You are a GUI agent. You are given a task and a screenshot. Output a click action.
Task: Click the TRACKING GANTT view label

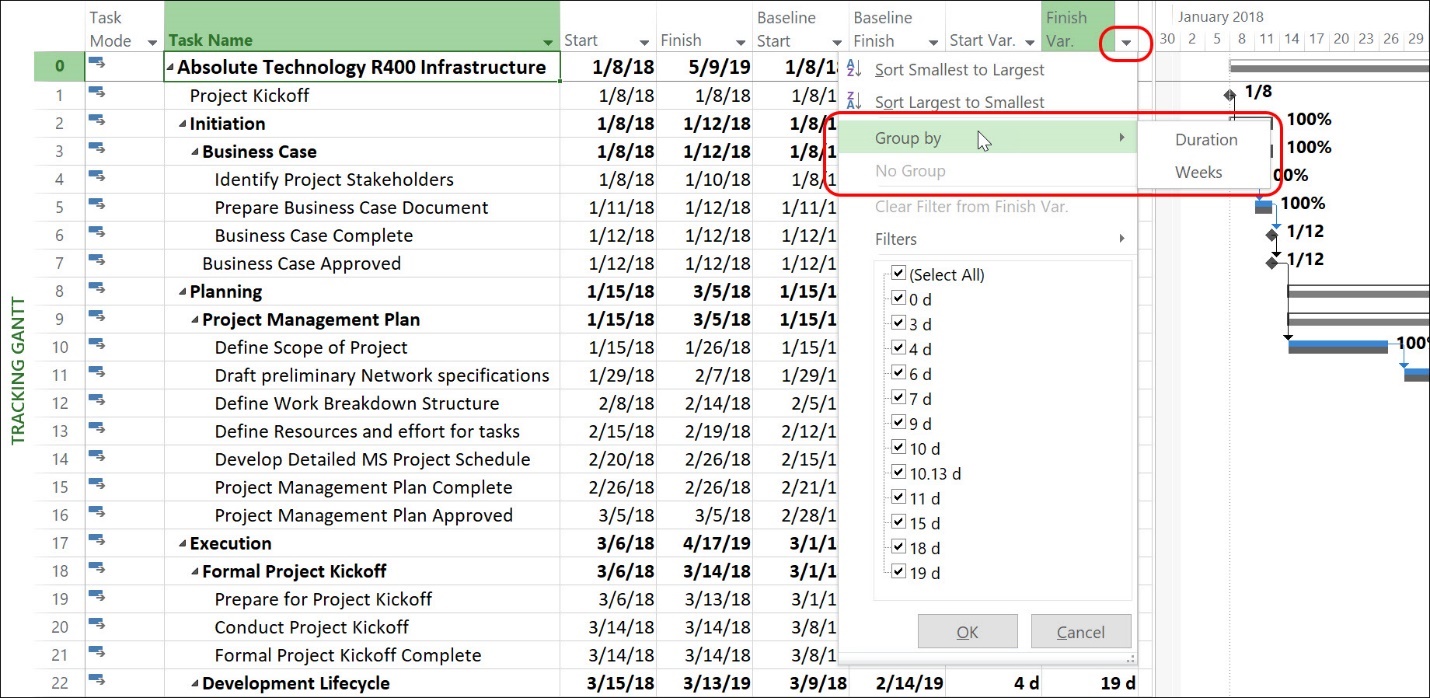pos(17,370)
